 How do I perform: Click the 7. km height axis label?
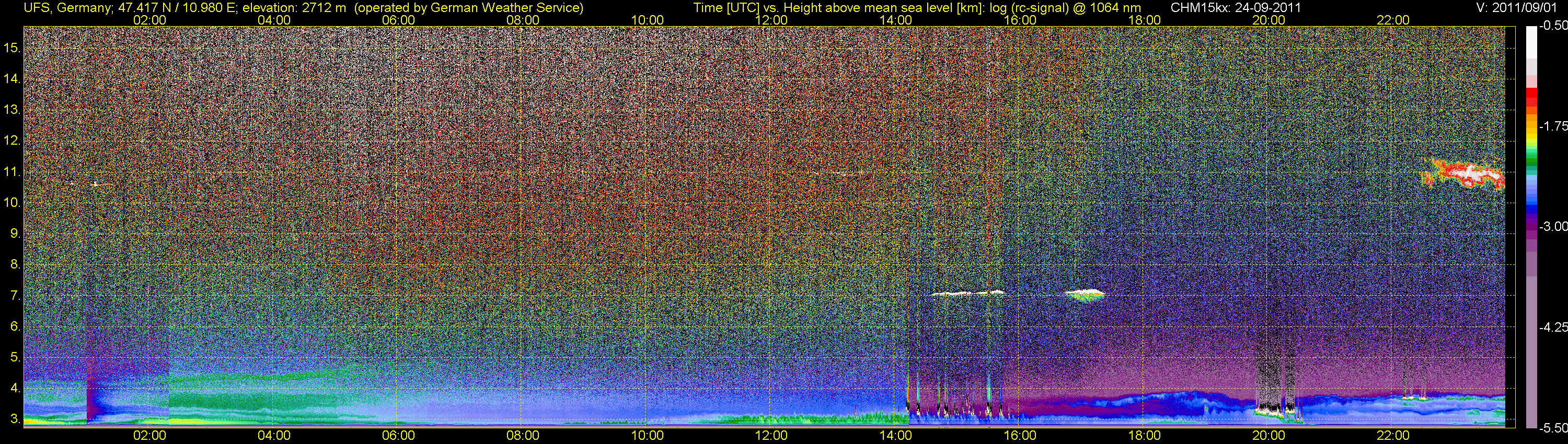pos(15,296)
